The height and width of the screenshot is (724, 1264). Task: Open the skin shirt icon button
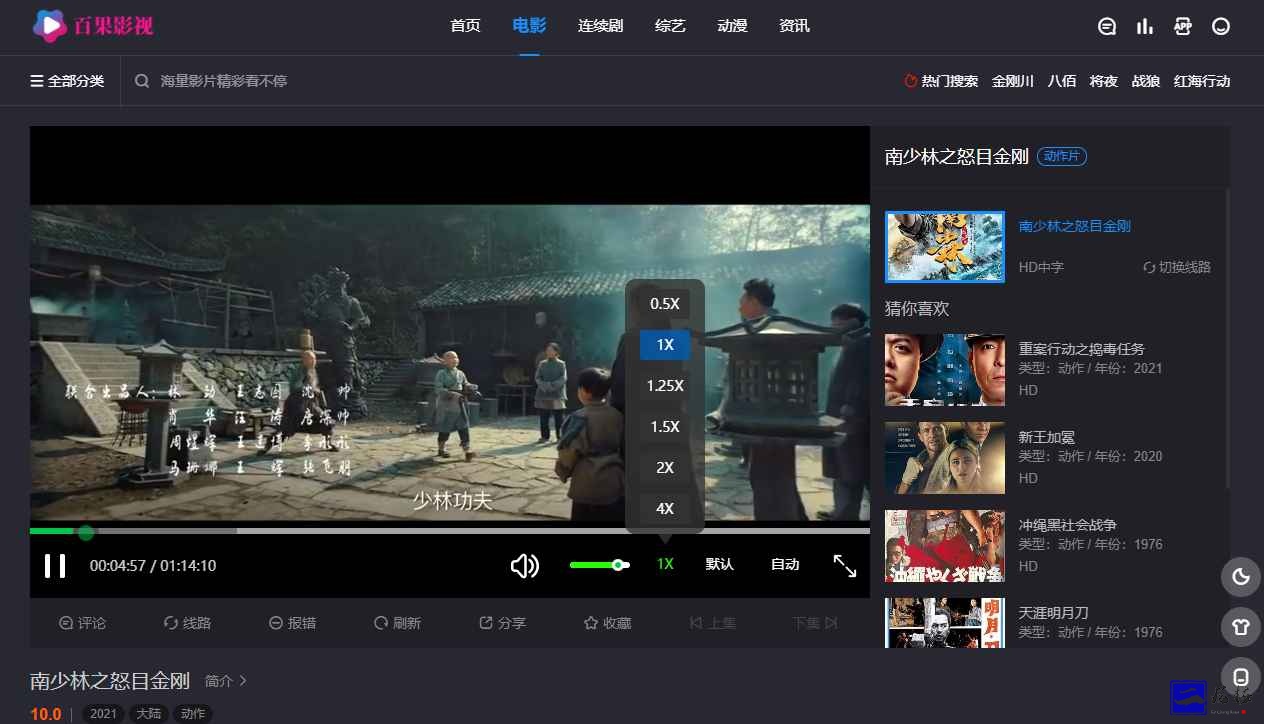click(1241, 627)
